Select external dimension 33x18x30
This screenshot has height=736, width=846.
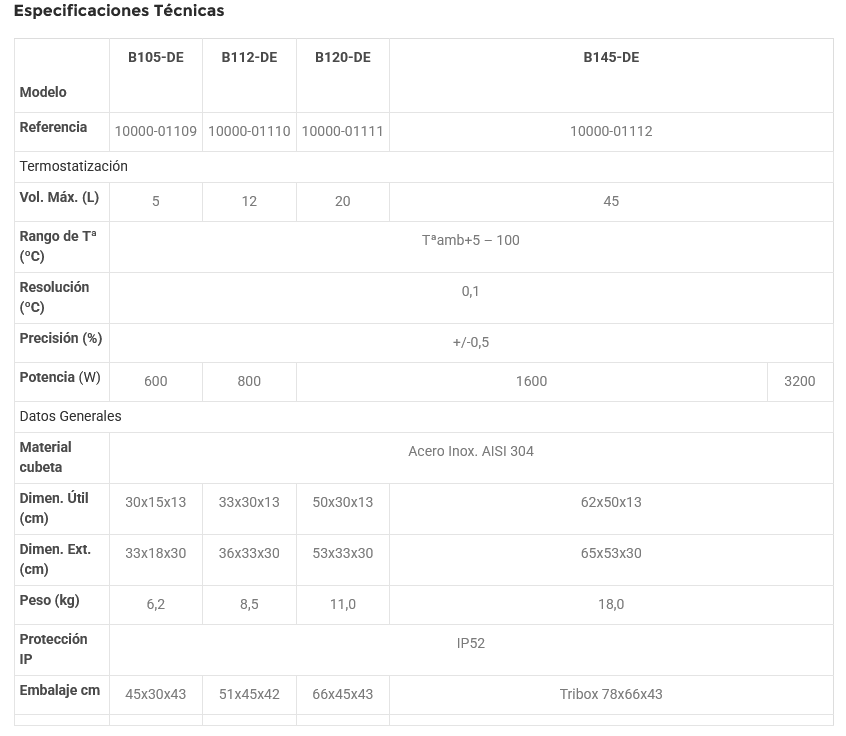click(x=156, y=553)
